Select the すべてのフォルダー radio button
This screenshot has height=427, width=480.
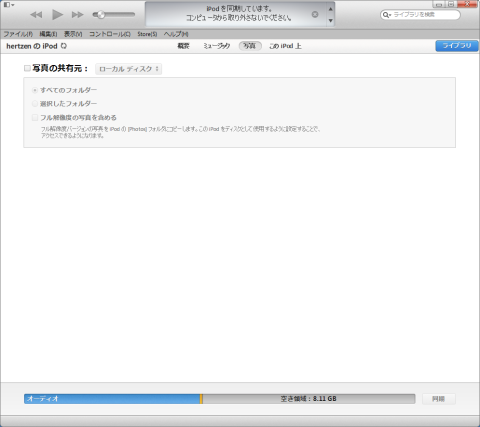pos(35,90)
